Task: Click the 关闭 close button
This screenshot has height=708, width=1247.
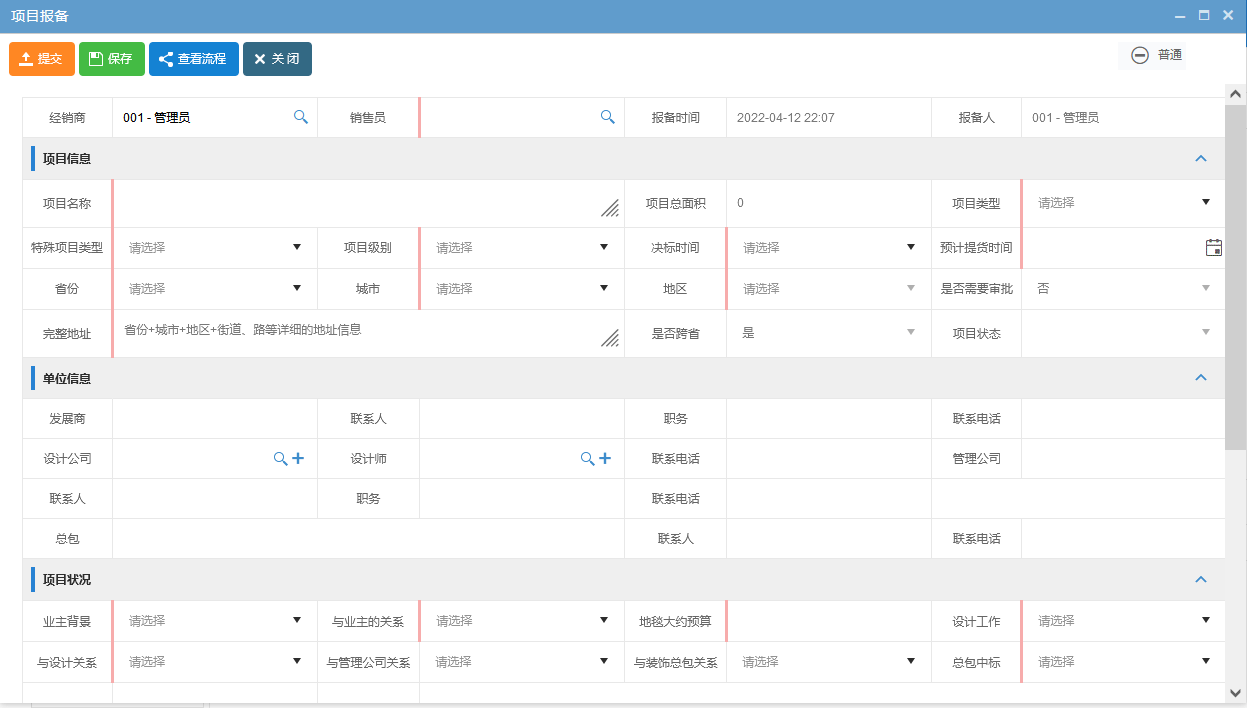Action: pyautogui.click(x=277, y=58)
